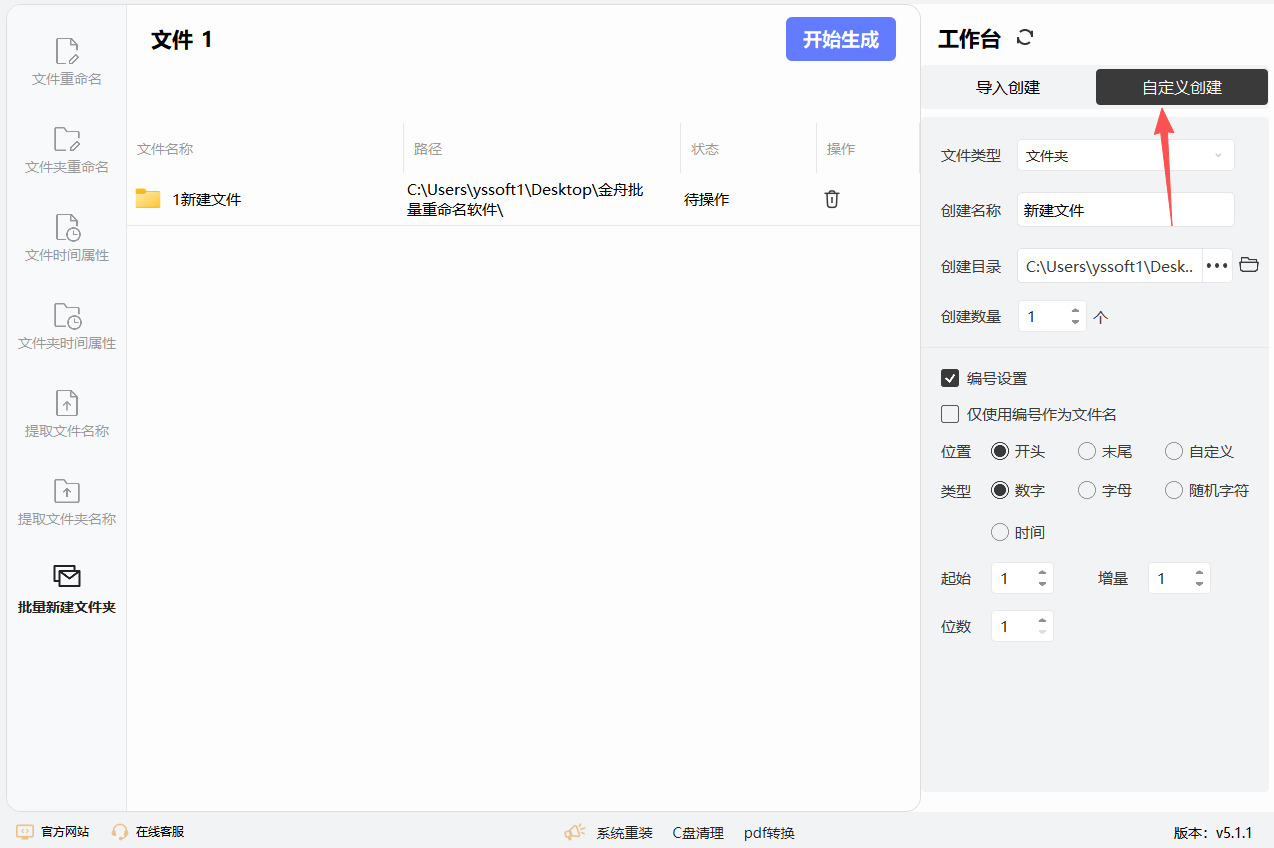Click the 官方网站 monitor icon

point(25,832)
